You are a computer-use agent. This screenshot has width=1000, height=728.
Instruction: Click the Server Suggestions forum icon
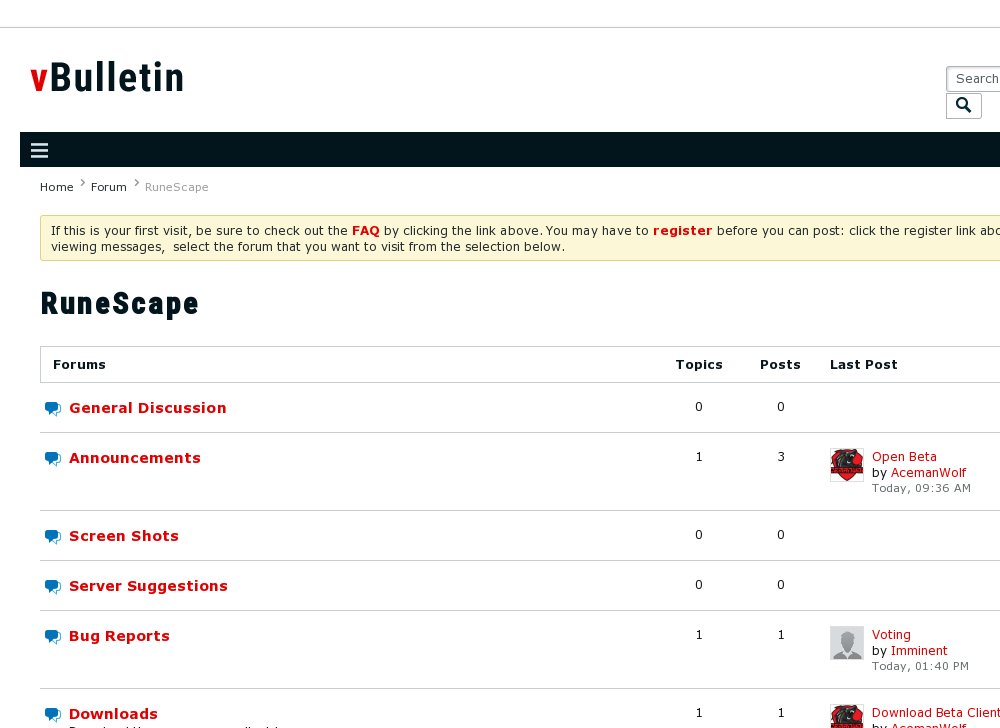tap(53, 586)
